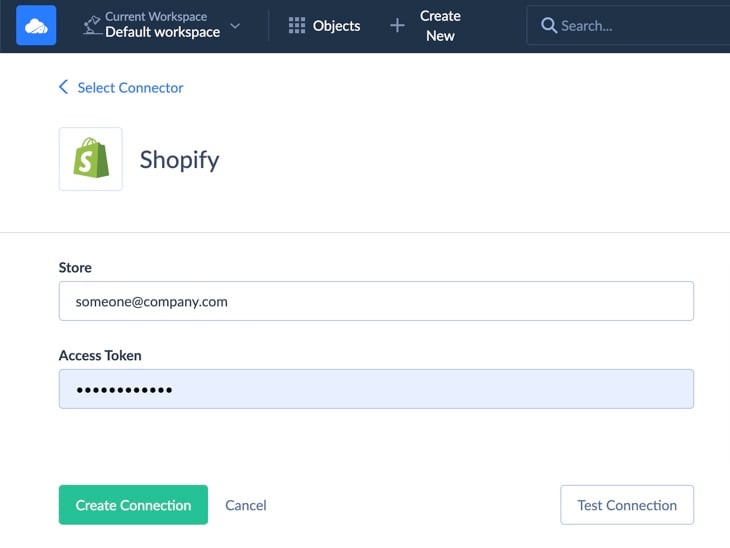Click the Skyvia cloud logo
730x548 pixels.
coord(36,25)
